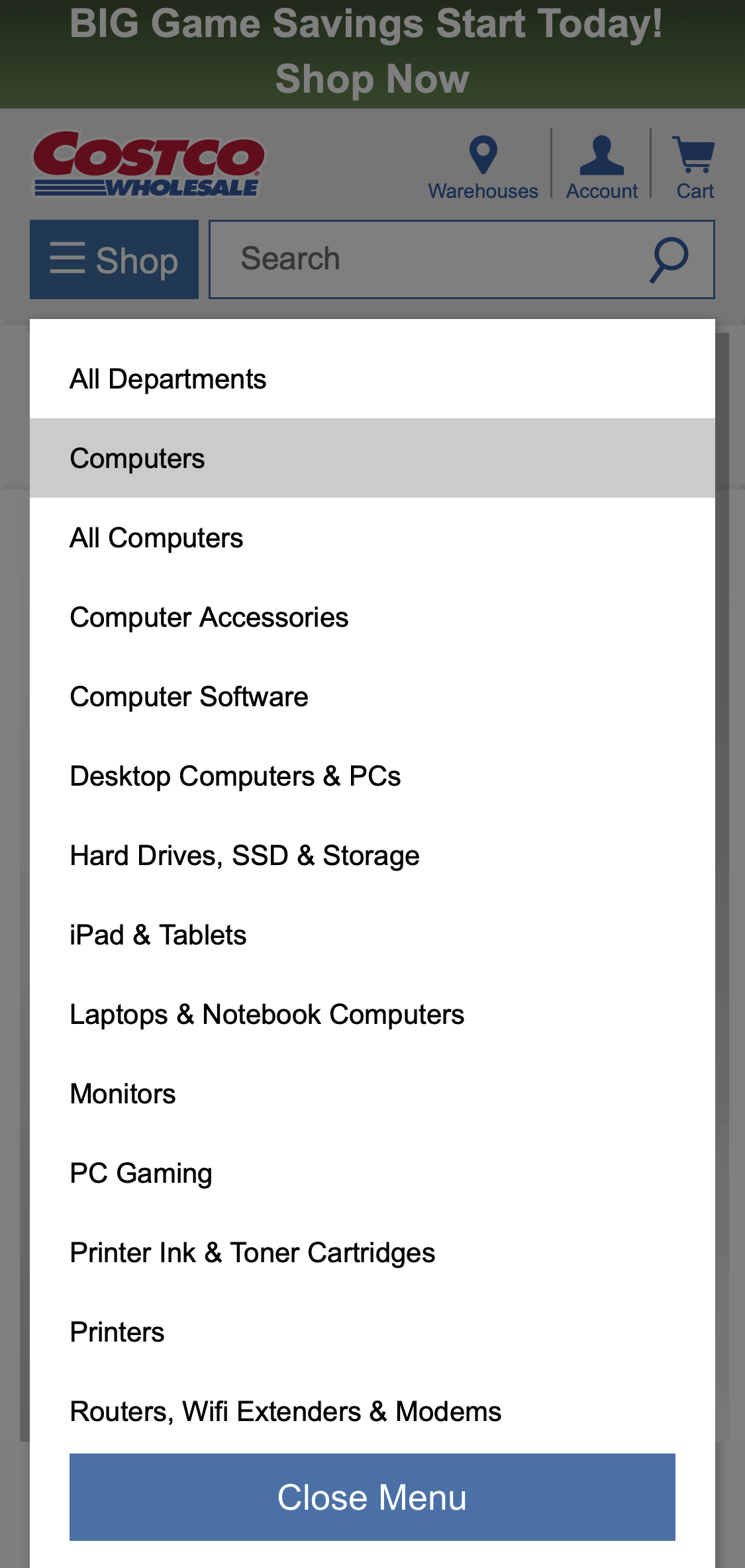Open the hamburger Shop menu

[113, 259]
